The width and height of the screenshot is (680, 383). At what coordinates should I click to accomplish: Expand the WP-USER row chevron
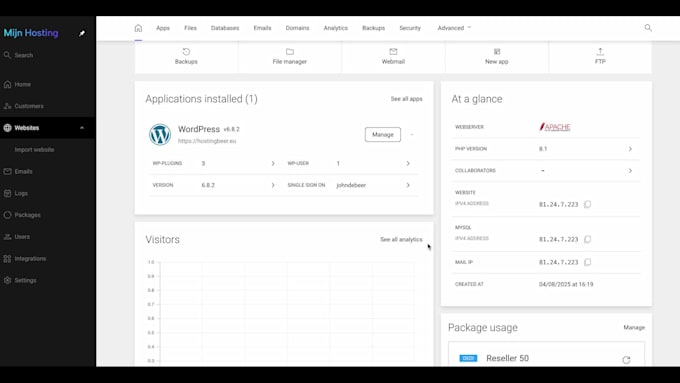tap(408, 164)
